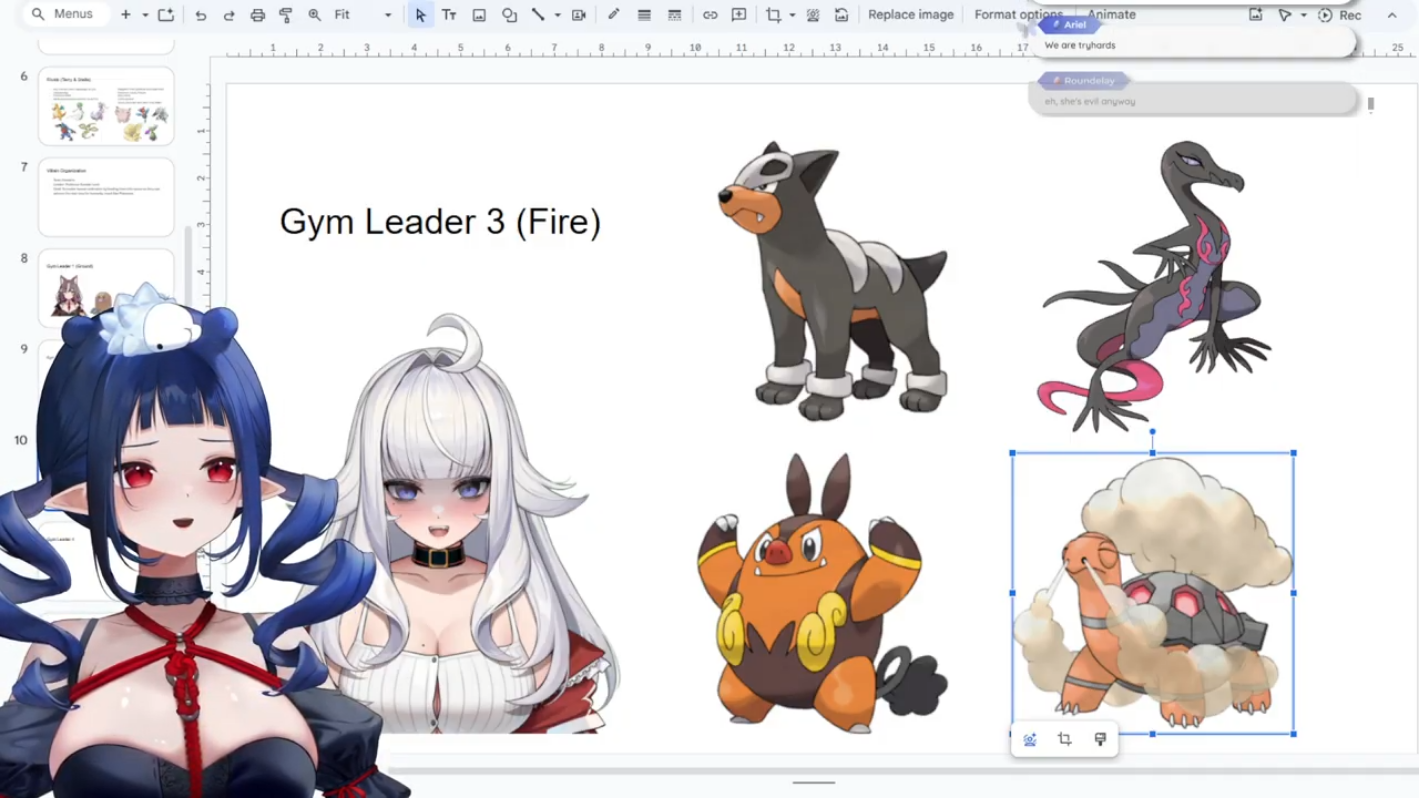The height and width of the screenshot is (798, 1419).
Task: Click Replace image button
Action: tap(911, 15)
